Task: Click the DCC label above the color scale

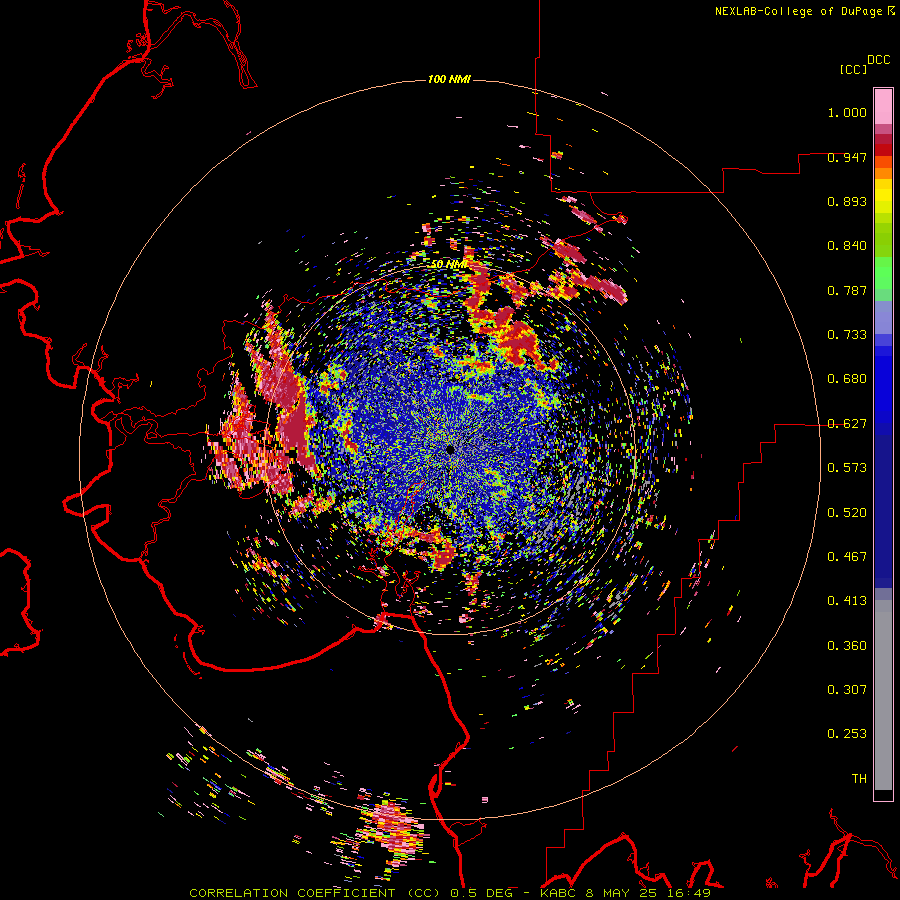Action: point(878,60)
